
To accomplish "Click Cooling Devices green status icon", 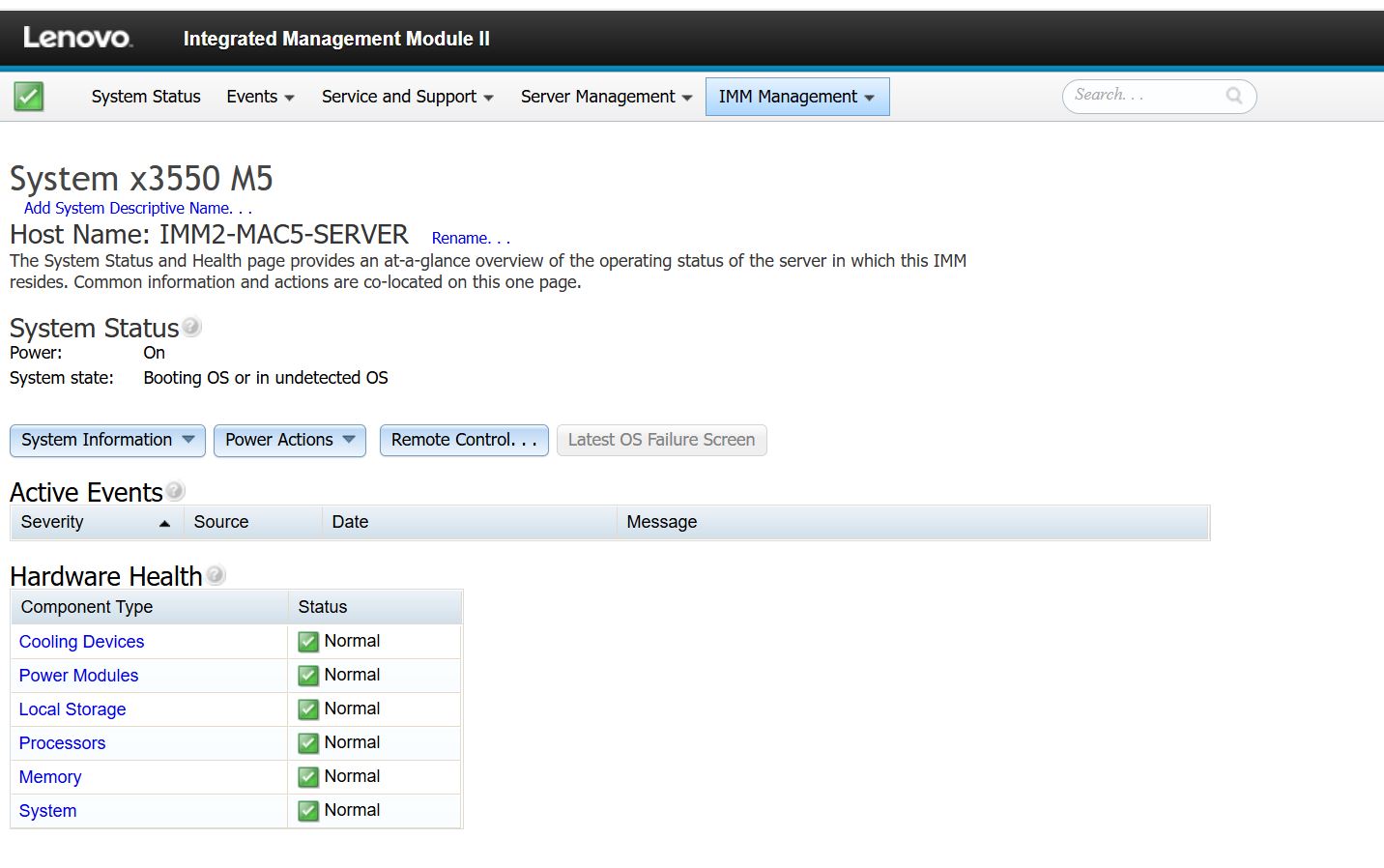I will [308, 642].
